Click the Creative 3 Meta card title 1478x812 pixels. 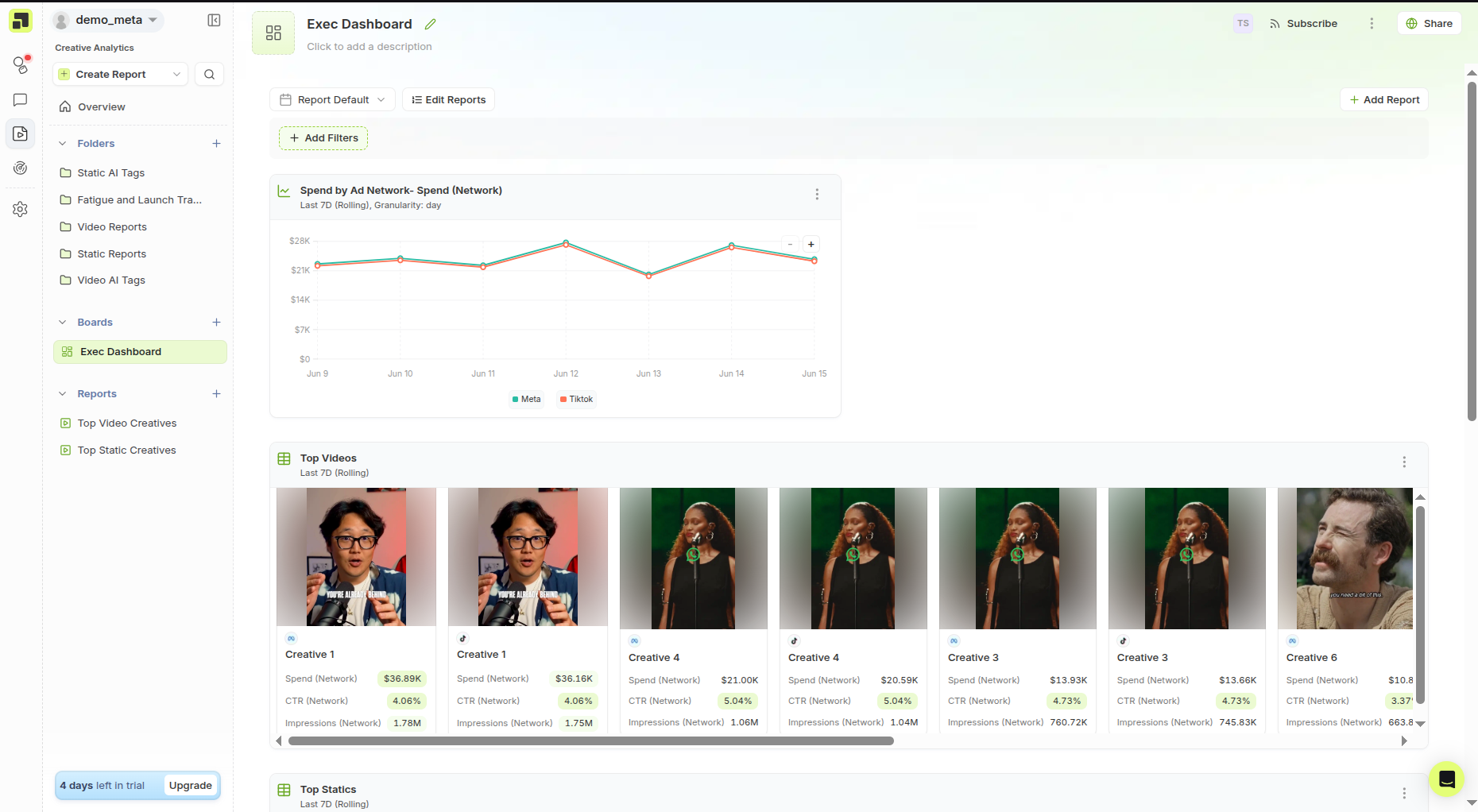[x=973, y=657]
